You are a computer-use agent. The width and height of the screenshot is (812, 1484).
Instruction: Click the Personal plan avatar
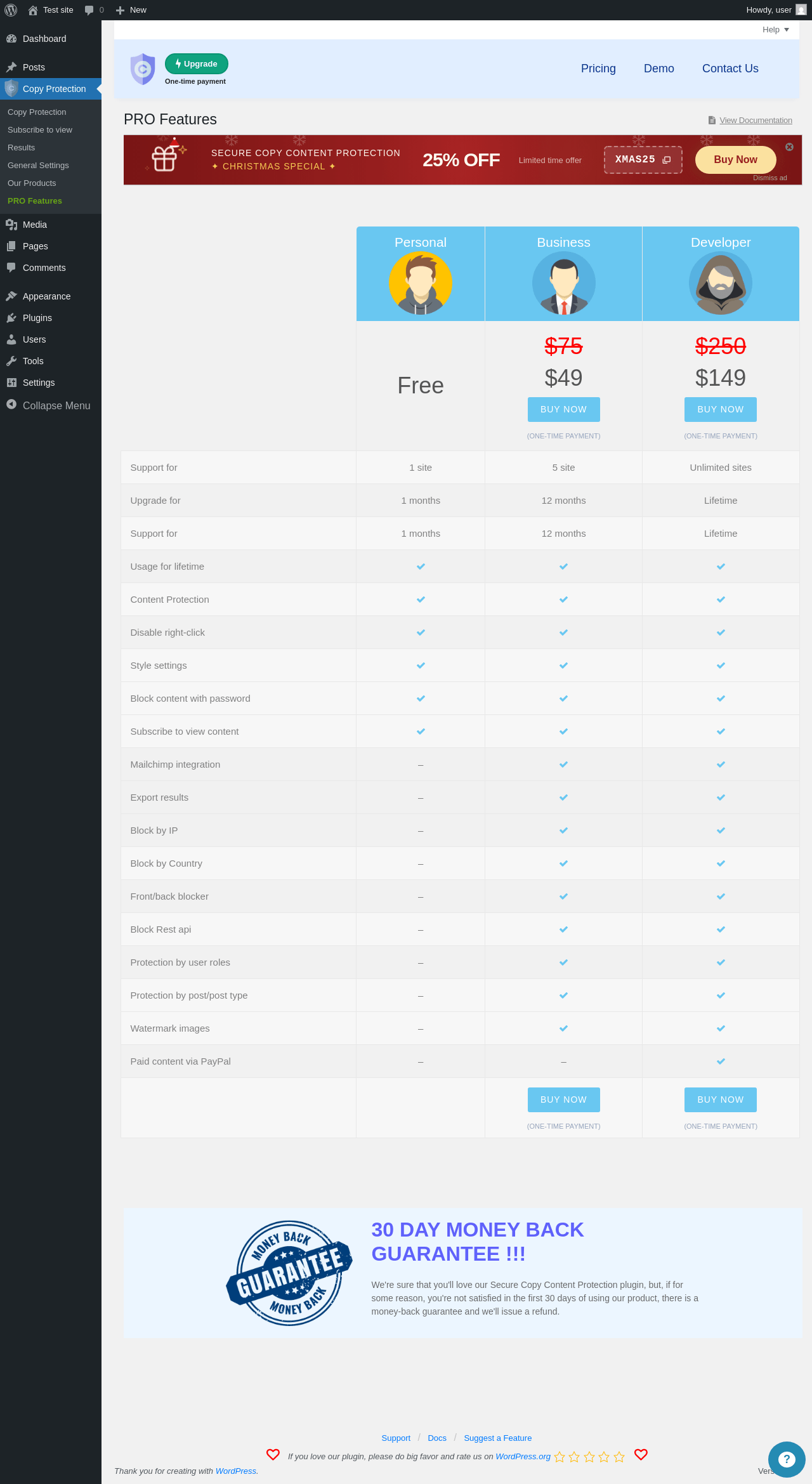pos(421,283)
